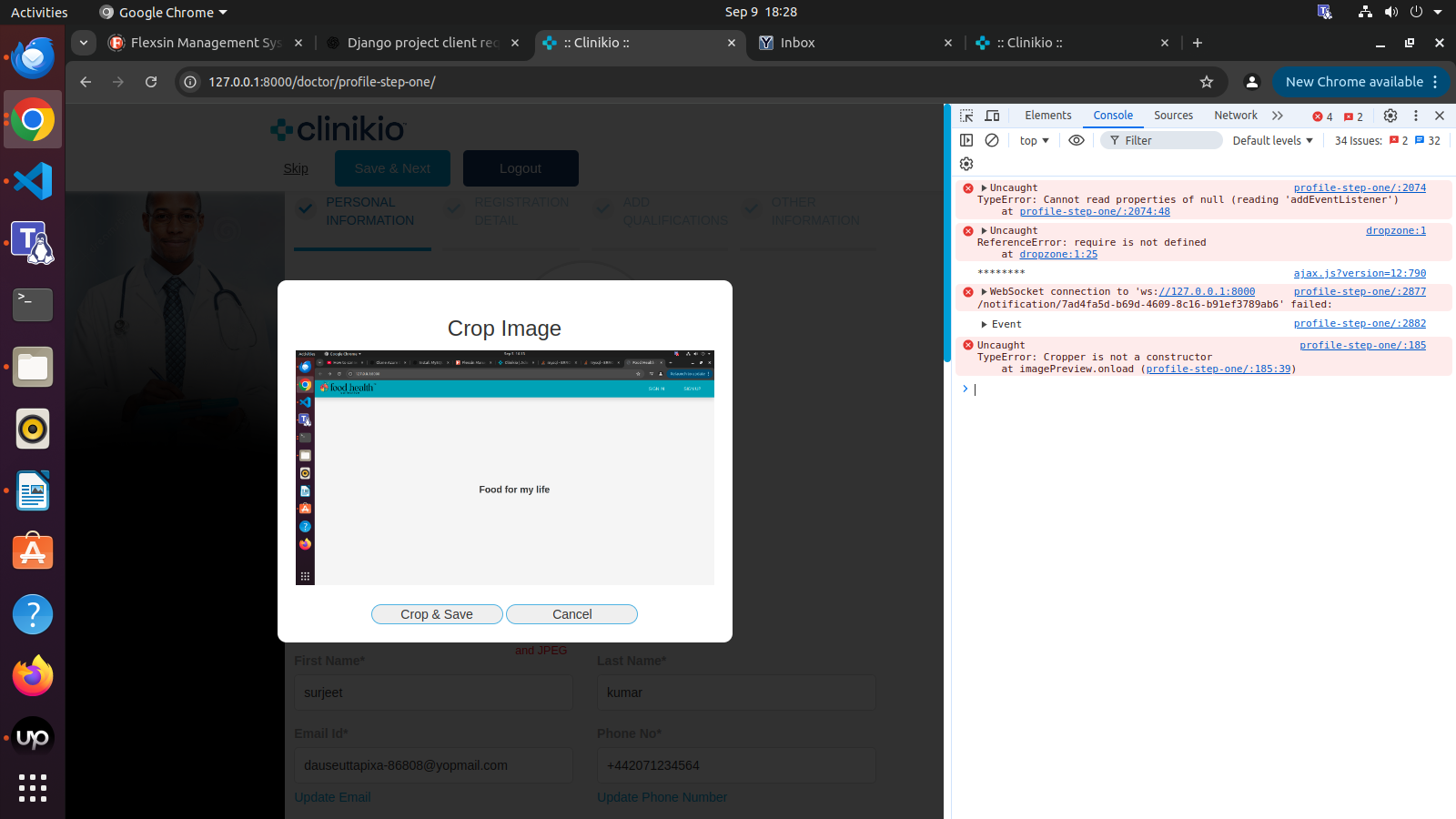The image size is (1456, 819).
Task: Clear the console with the clear icon
Action: [x=992, y=140]
